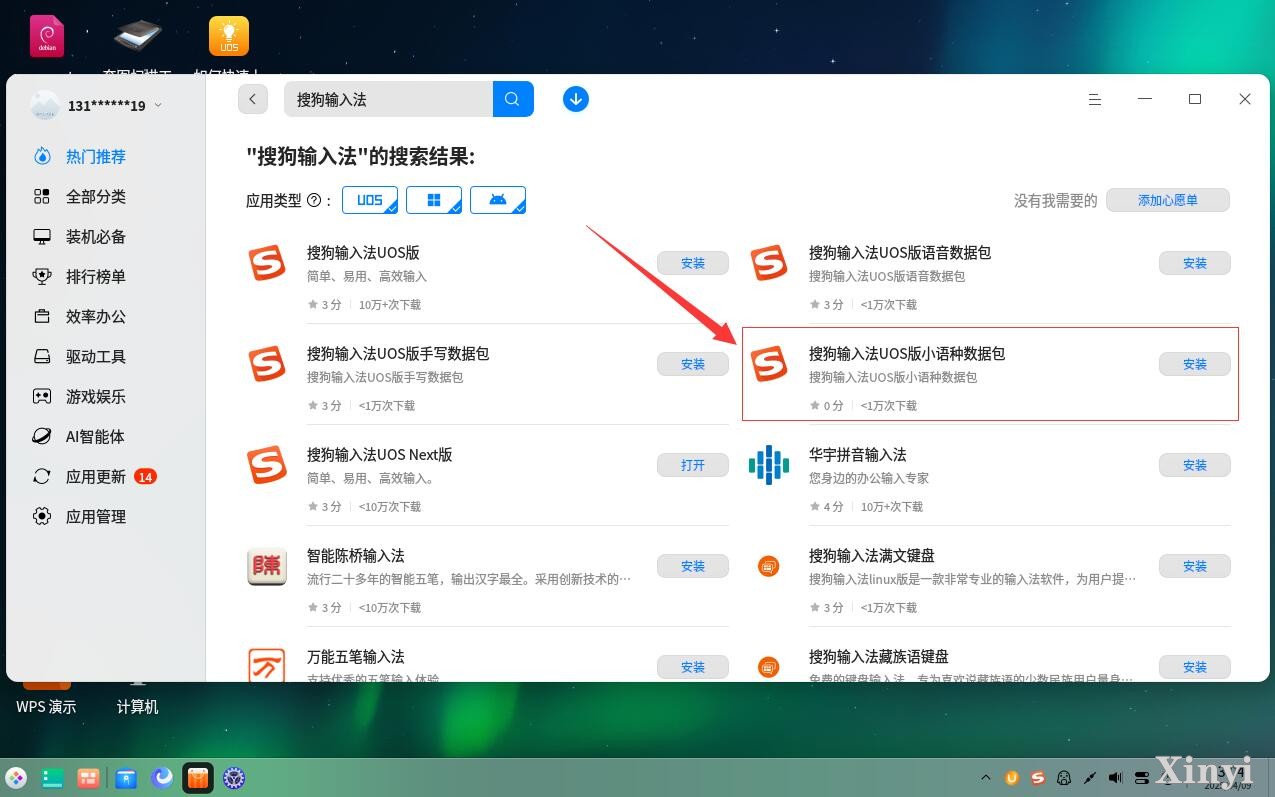Click the 搜狗输入法满文键盘 app icon
This screenshot has width=1275, height=797.
(769, 566)
